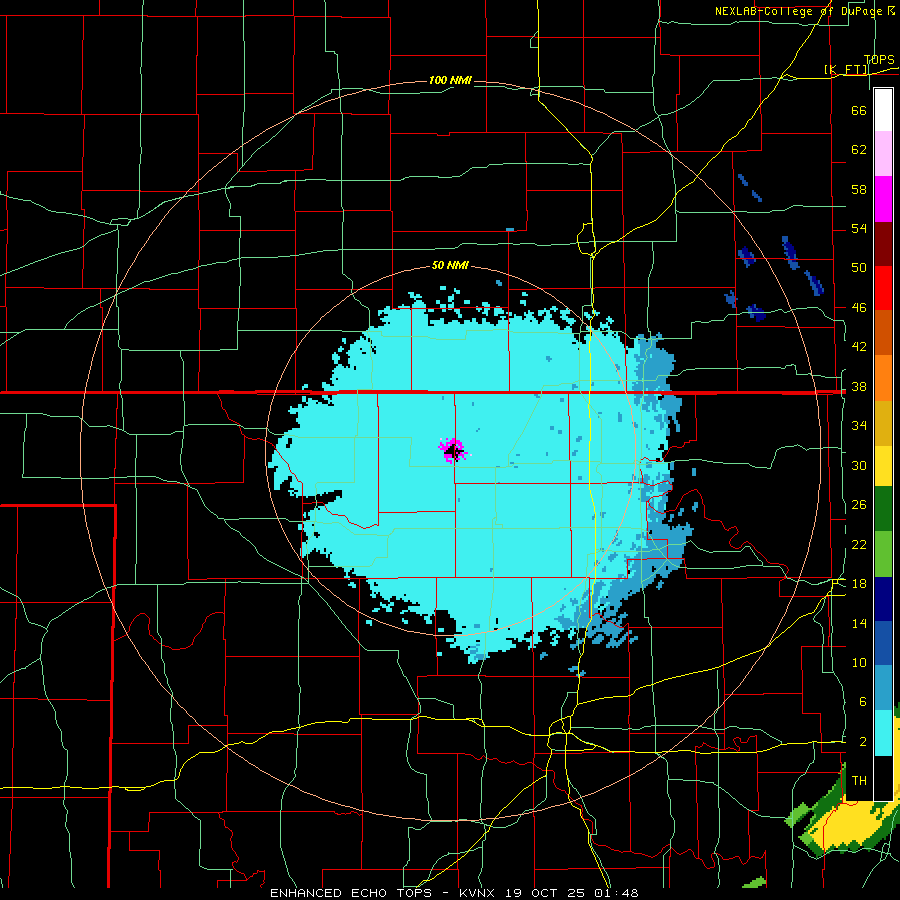
Task: Click the legend value 62
Action: [x=859, y=150]
